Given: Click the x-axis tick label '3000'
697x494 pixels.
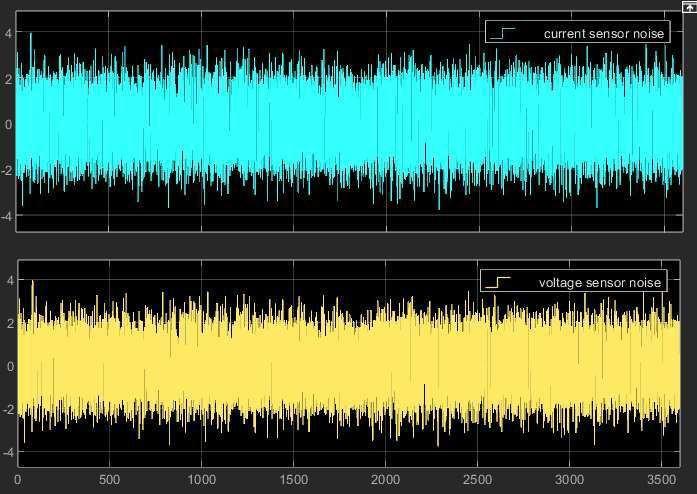Looking at the screenshot, I should pos(569,480).
